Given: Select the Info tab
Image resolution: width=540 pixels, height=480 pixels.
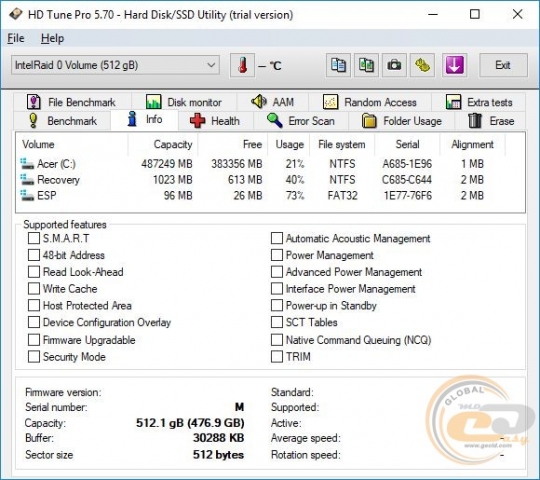Looking at the screenshot, I should click(144, 119).
